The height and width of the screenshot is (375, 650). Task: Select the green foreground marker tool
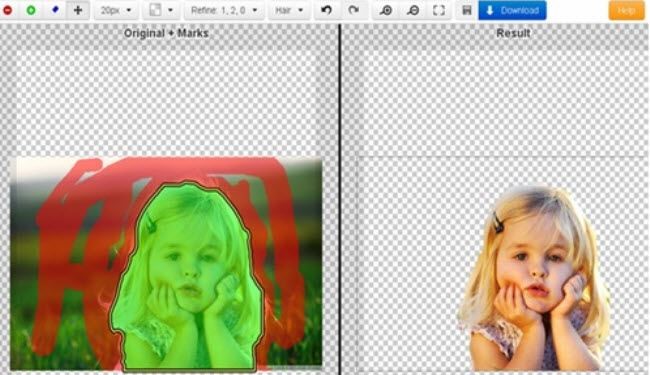click(x=31, y=10)
